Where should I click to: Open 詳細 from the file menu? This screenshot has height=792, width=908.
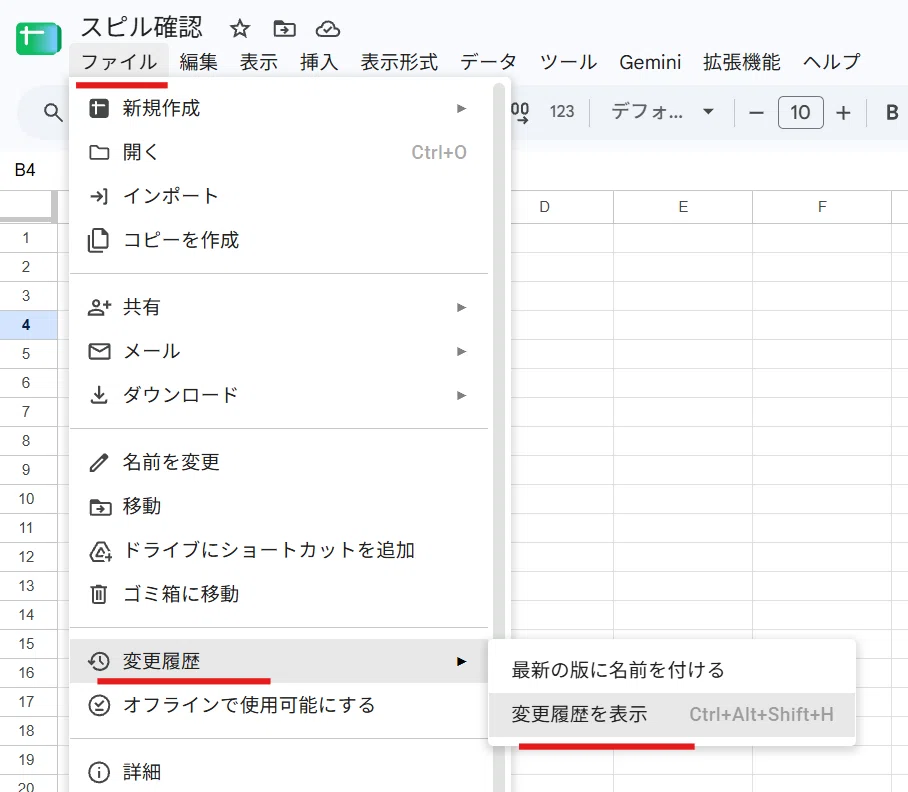point(279,772)
